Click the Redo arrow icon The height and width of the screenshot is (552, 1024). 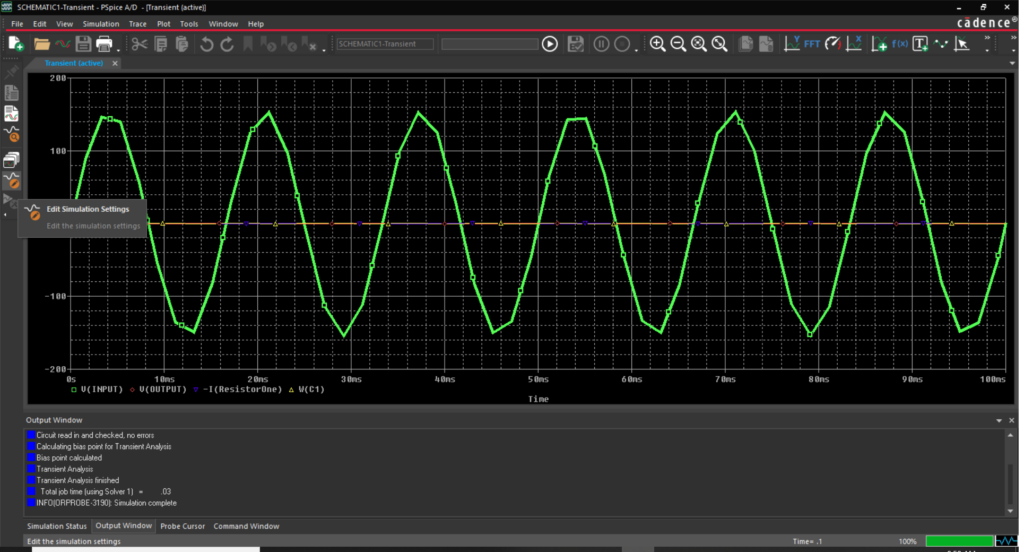pos(227,44)
